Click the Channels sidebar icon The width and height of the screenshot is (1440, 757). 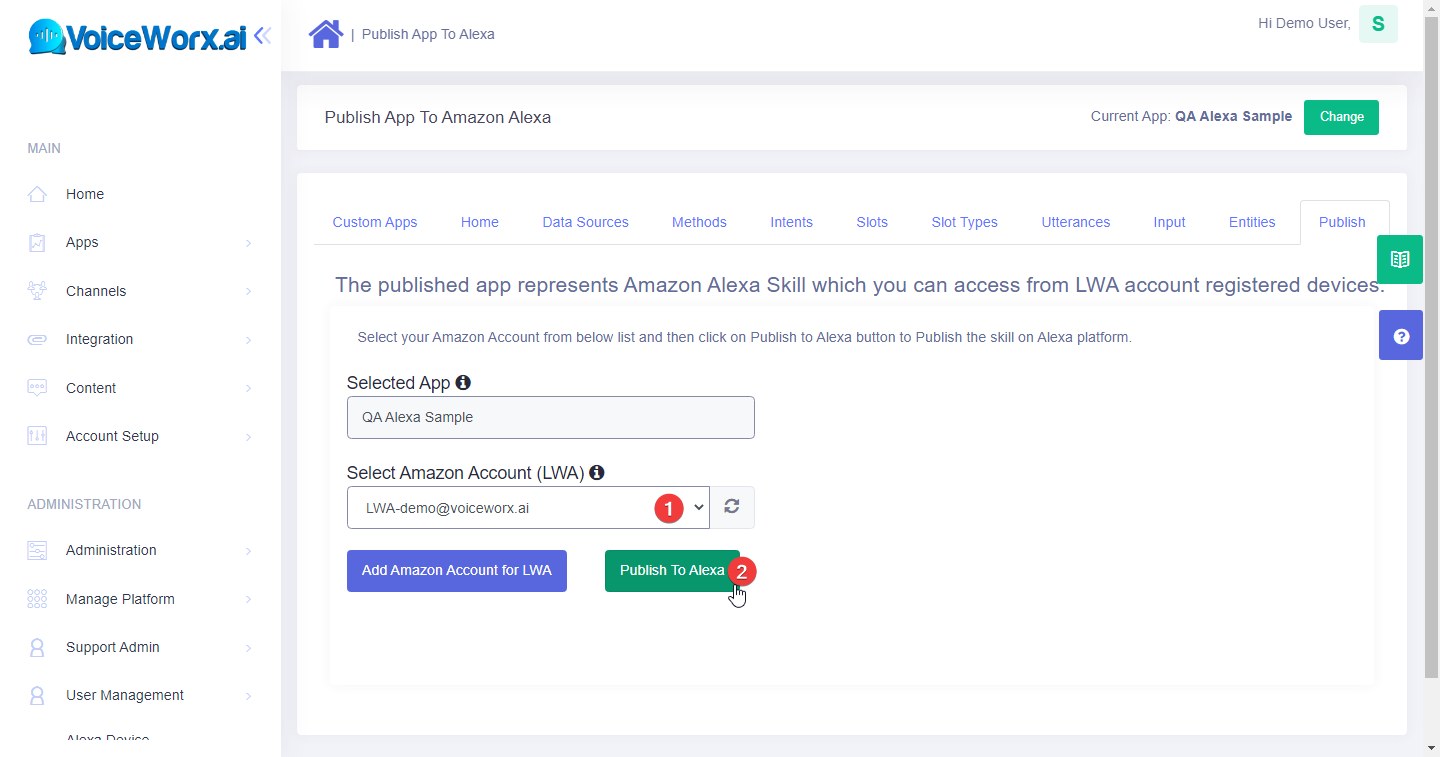click(x=37, y=291)
